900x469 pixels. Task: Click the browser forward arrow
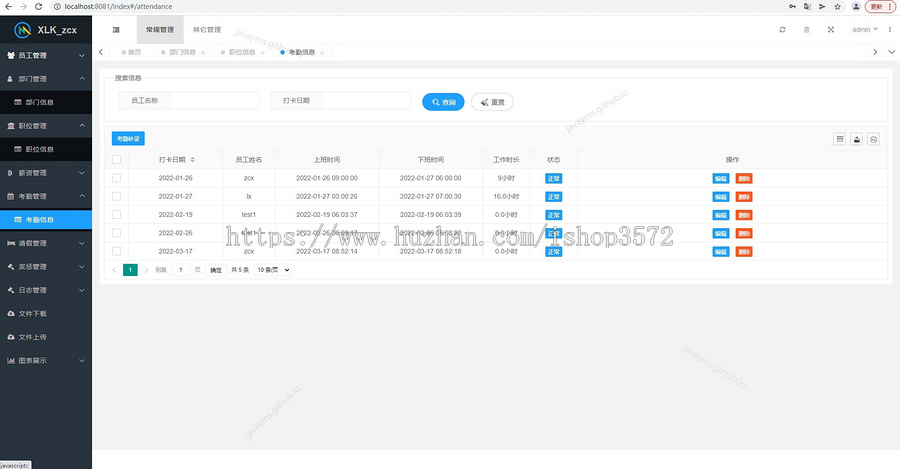click(23, 6)
